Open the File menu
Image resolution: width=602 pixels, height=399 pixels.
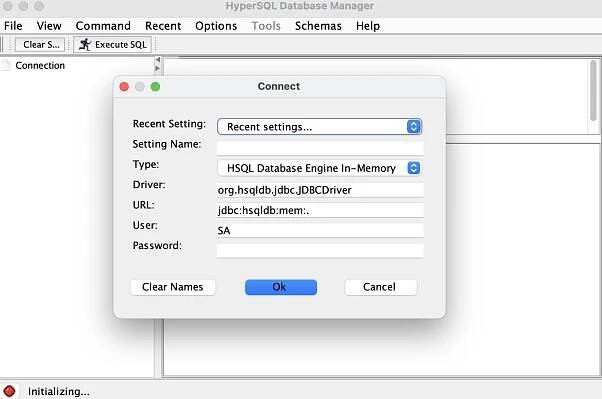(13, 26)
